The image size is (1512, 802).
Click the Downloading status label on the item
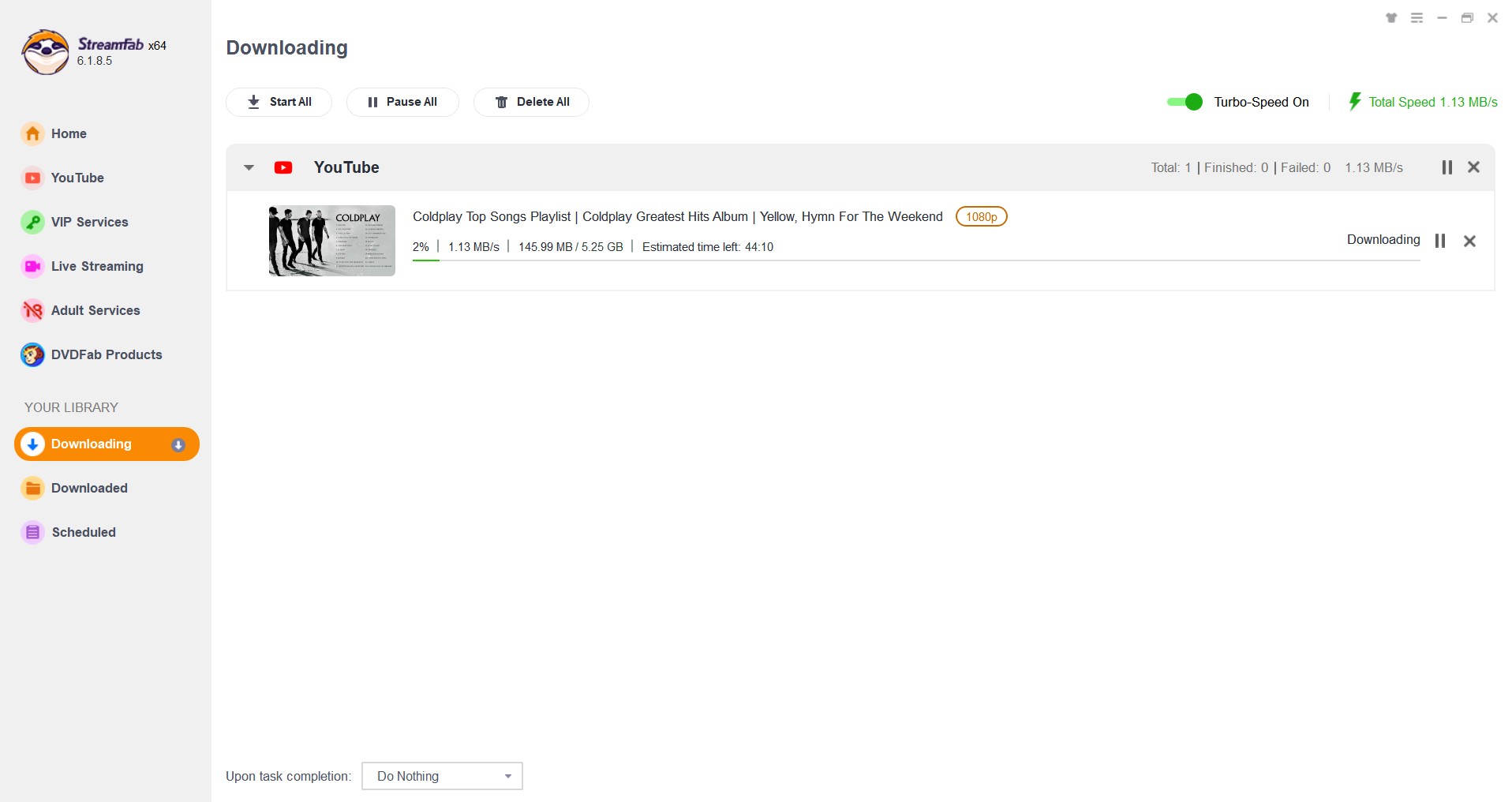click(1383, 239)
